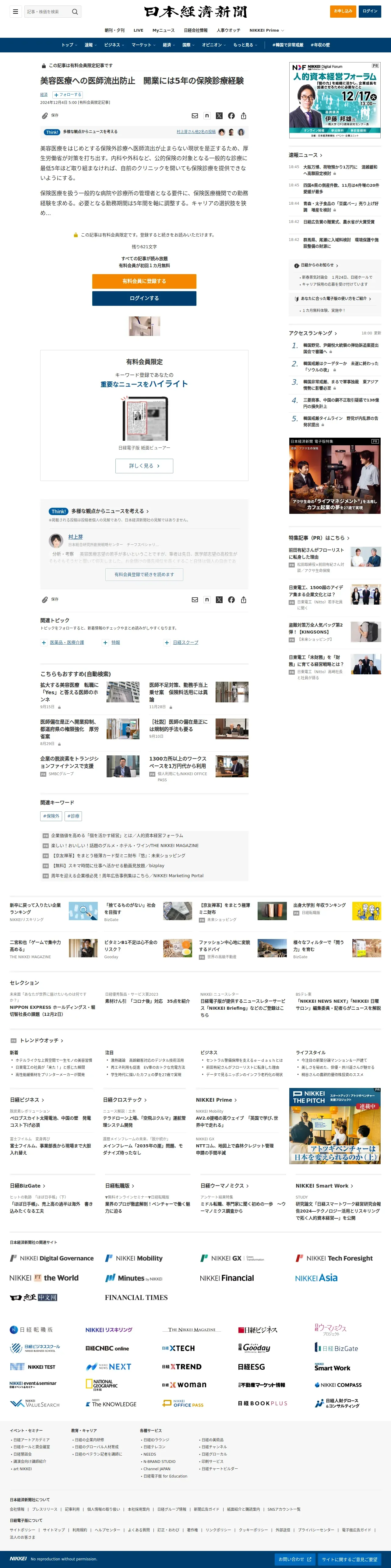Open NIKKEI Mobility logo link
The width and height of the screenshot is (391, 1568).
(134, 1258)
